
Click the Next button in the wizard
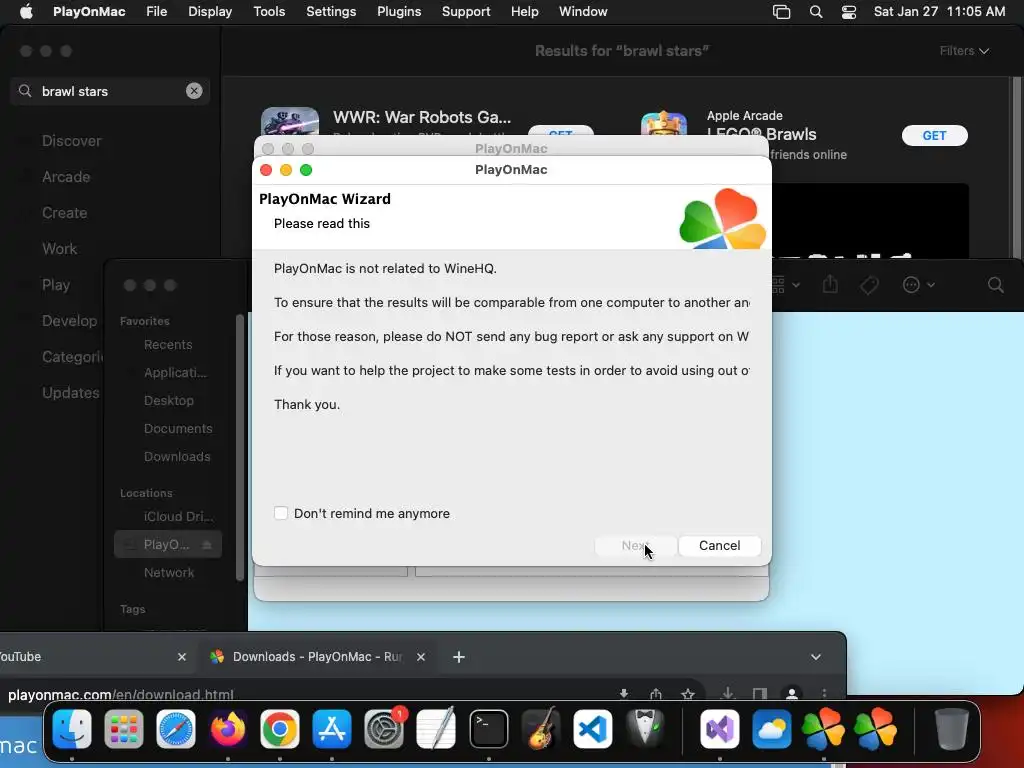pyautogui.click(x=635, y=546)
